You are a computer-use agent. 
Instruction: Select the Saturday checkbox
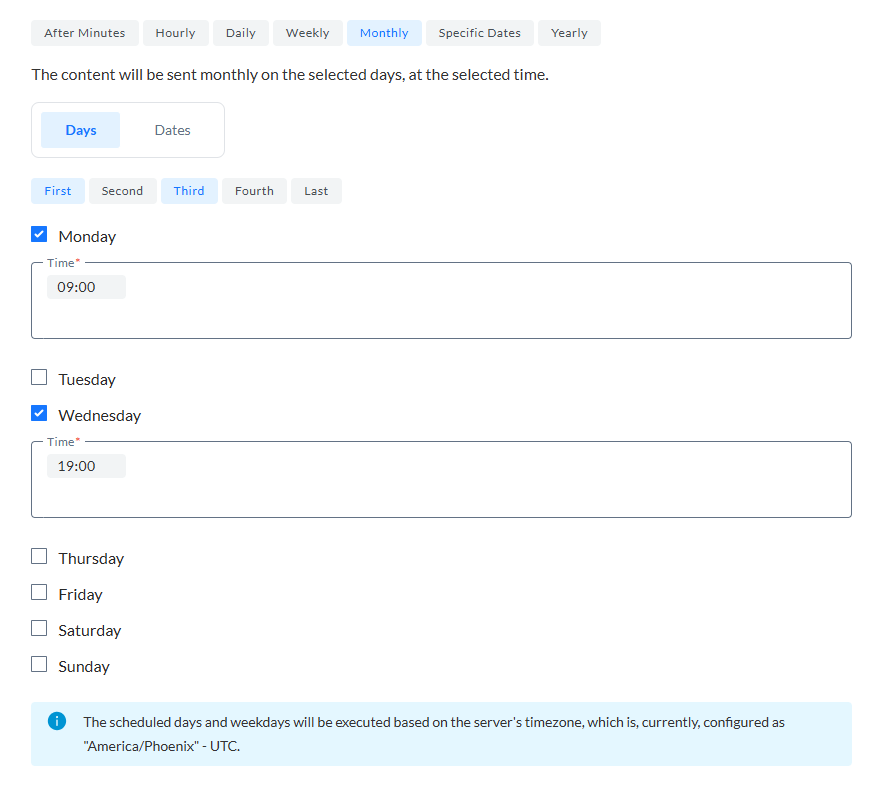(x=39, y=629)
